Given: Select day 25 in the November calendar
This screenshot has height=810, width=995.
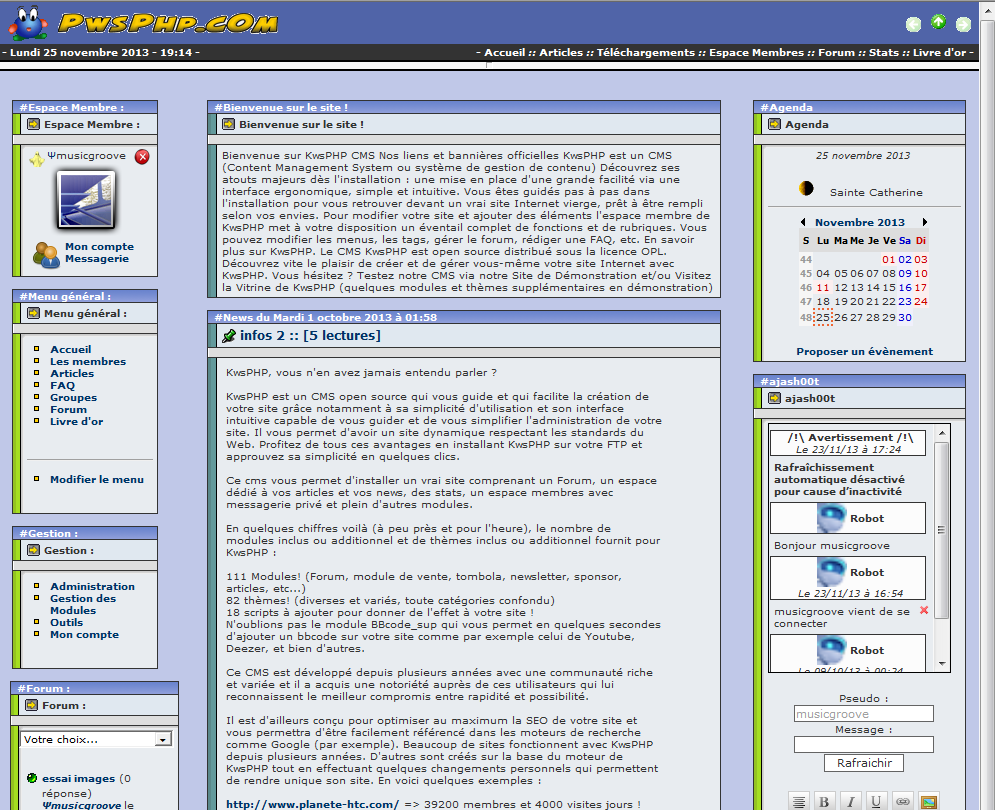Looking at the screenshot, I should point(823,317).
